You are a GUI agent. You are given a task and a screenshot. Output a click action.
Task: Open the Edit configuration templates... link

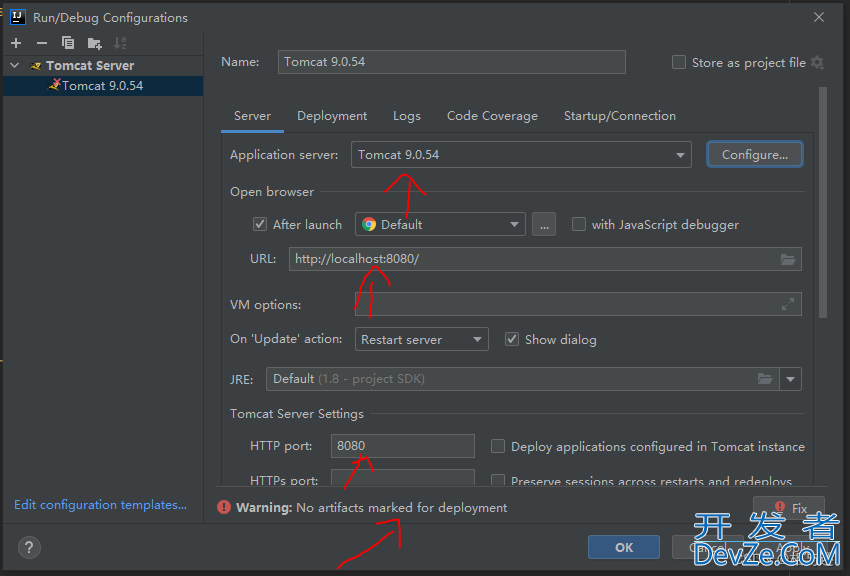[100, 505]
